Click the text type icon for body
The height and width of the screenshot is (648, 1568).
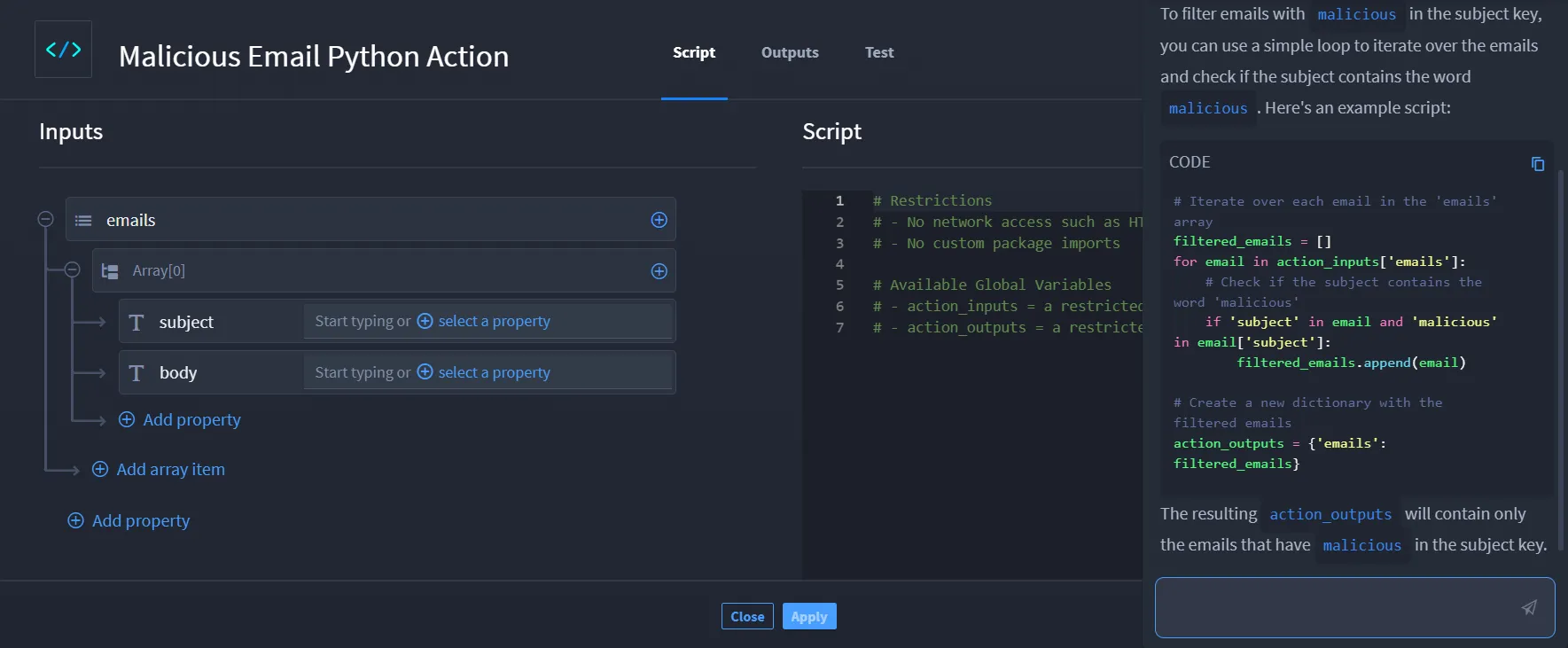click(137, 373)
